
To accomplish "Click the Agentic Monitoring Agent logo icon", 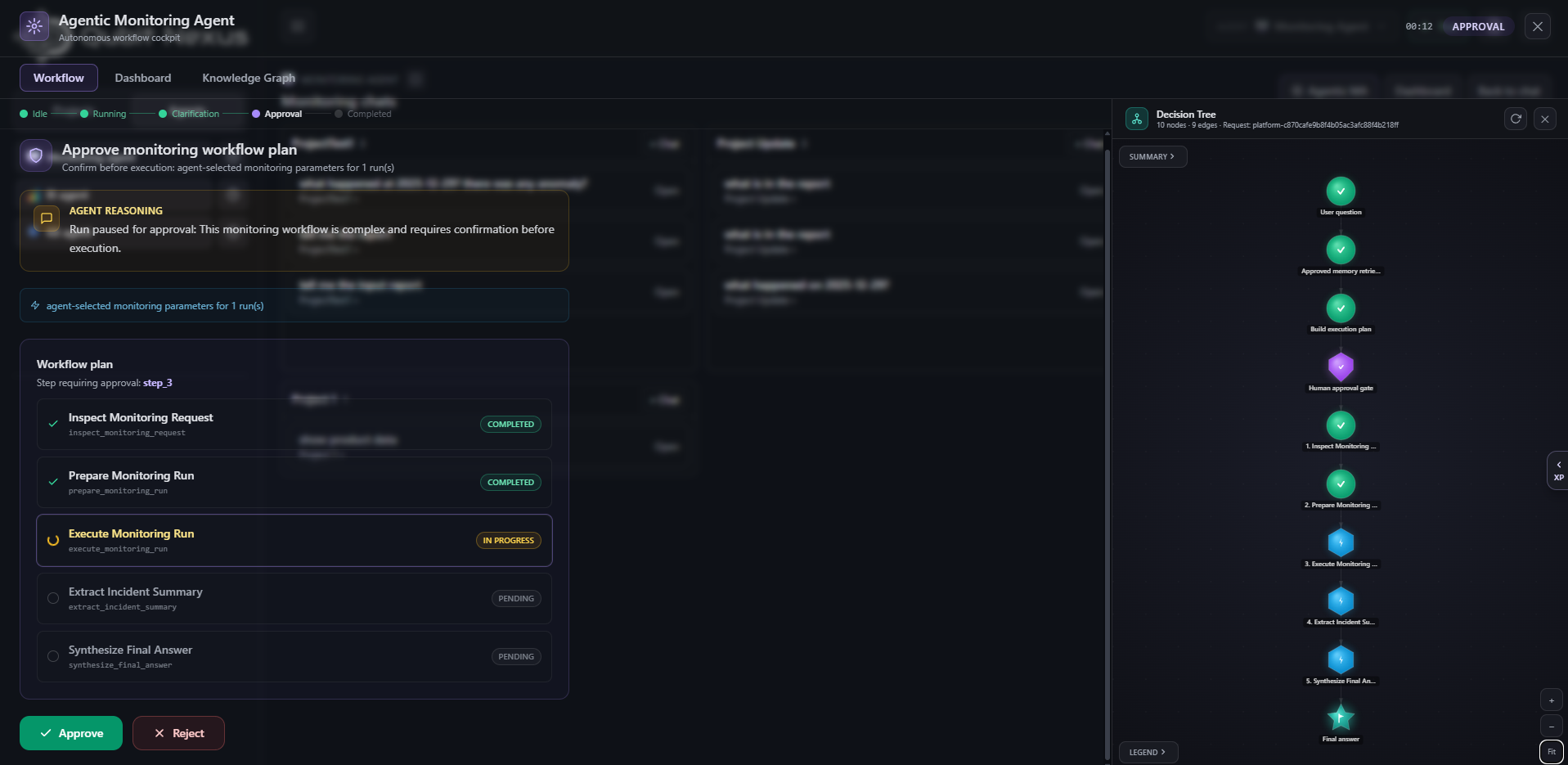I will pos(34,26).
